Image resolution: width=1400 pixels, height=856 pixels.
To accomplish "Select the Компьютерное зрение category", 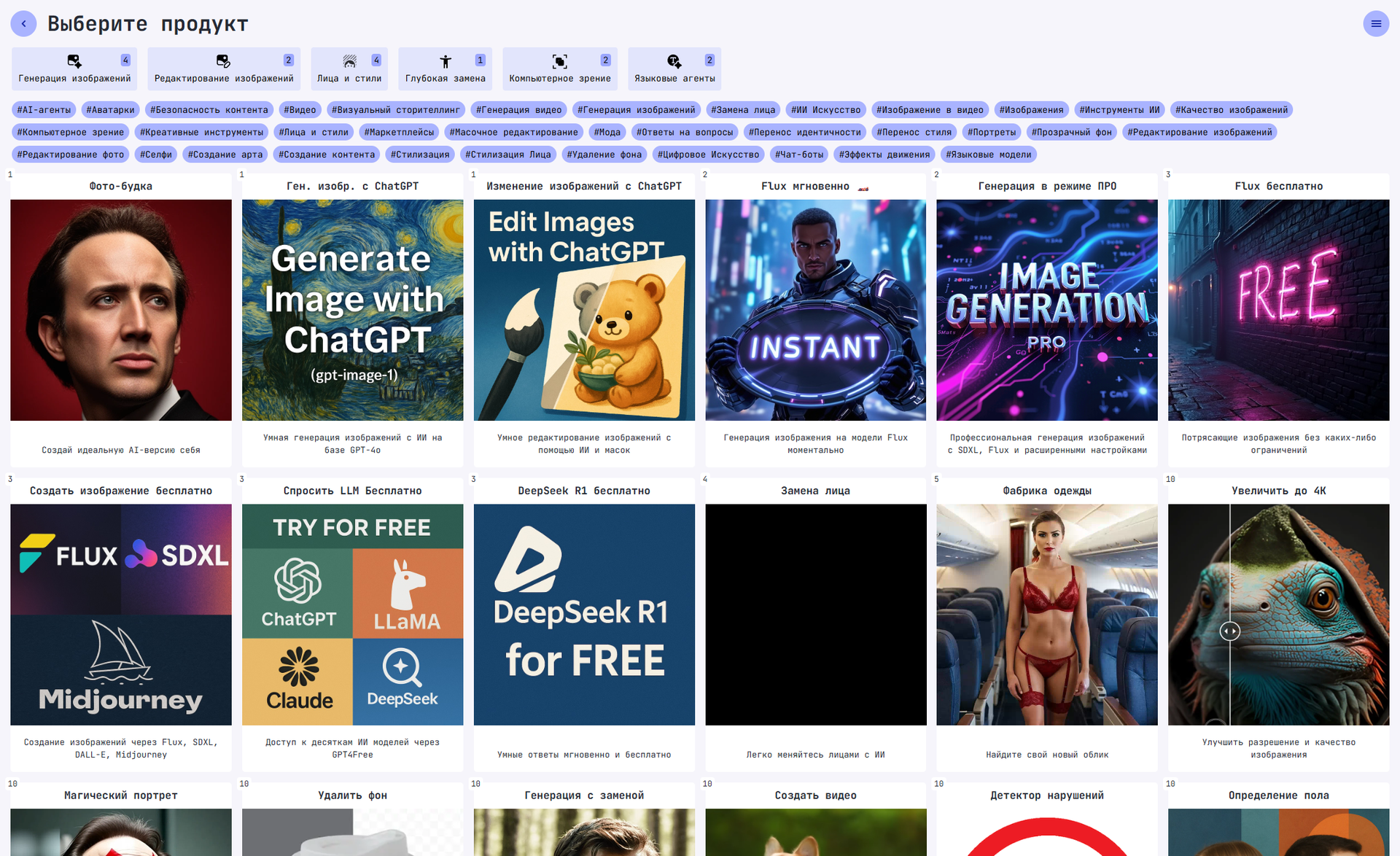I will coord(560,69).
